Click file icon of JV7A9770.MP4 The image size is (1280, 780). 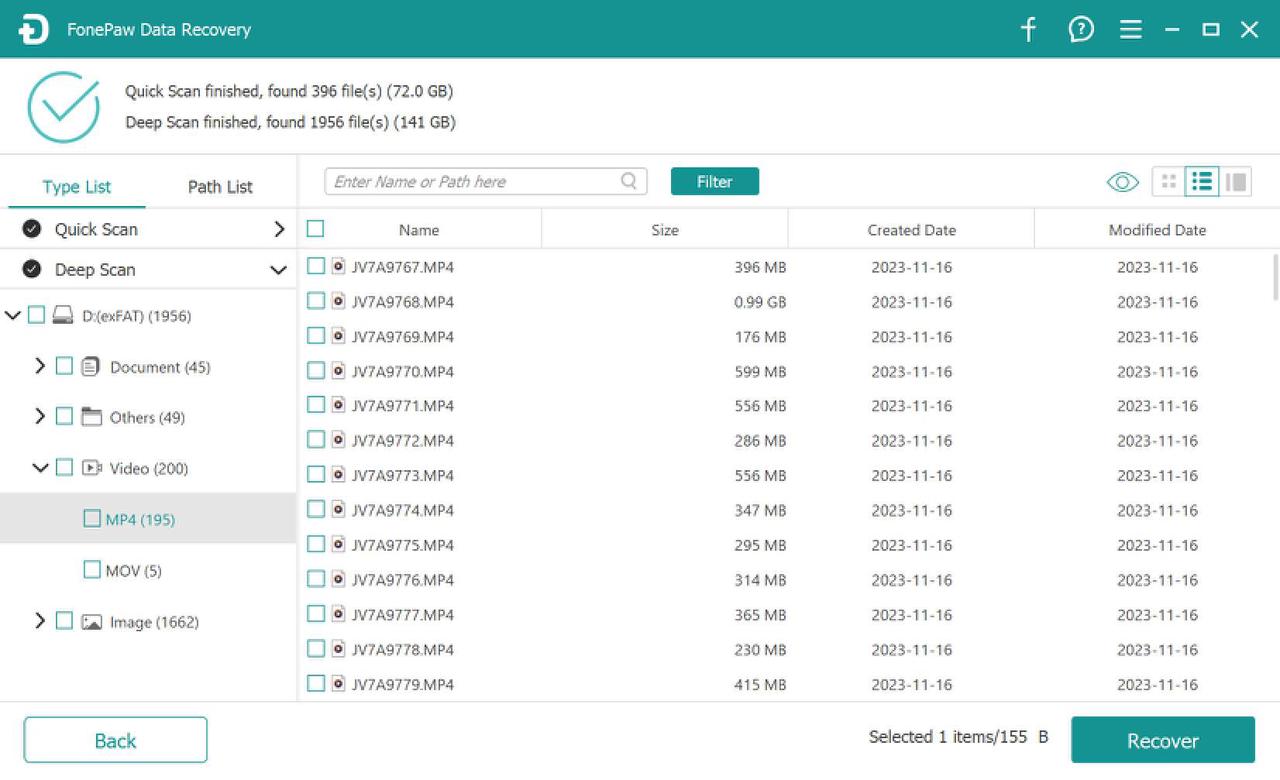[x=338, y=371]
